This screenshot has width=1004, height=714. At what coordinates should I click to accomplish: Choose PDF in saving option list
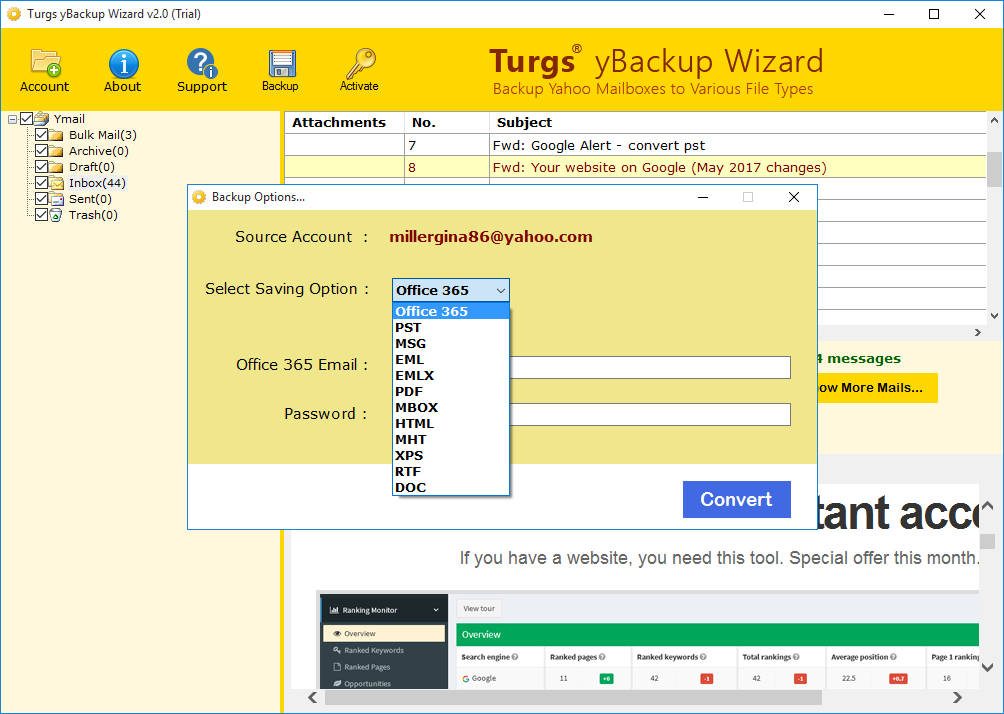coord(451,391)
